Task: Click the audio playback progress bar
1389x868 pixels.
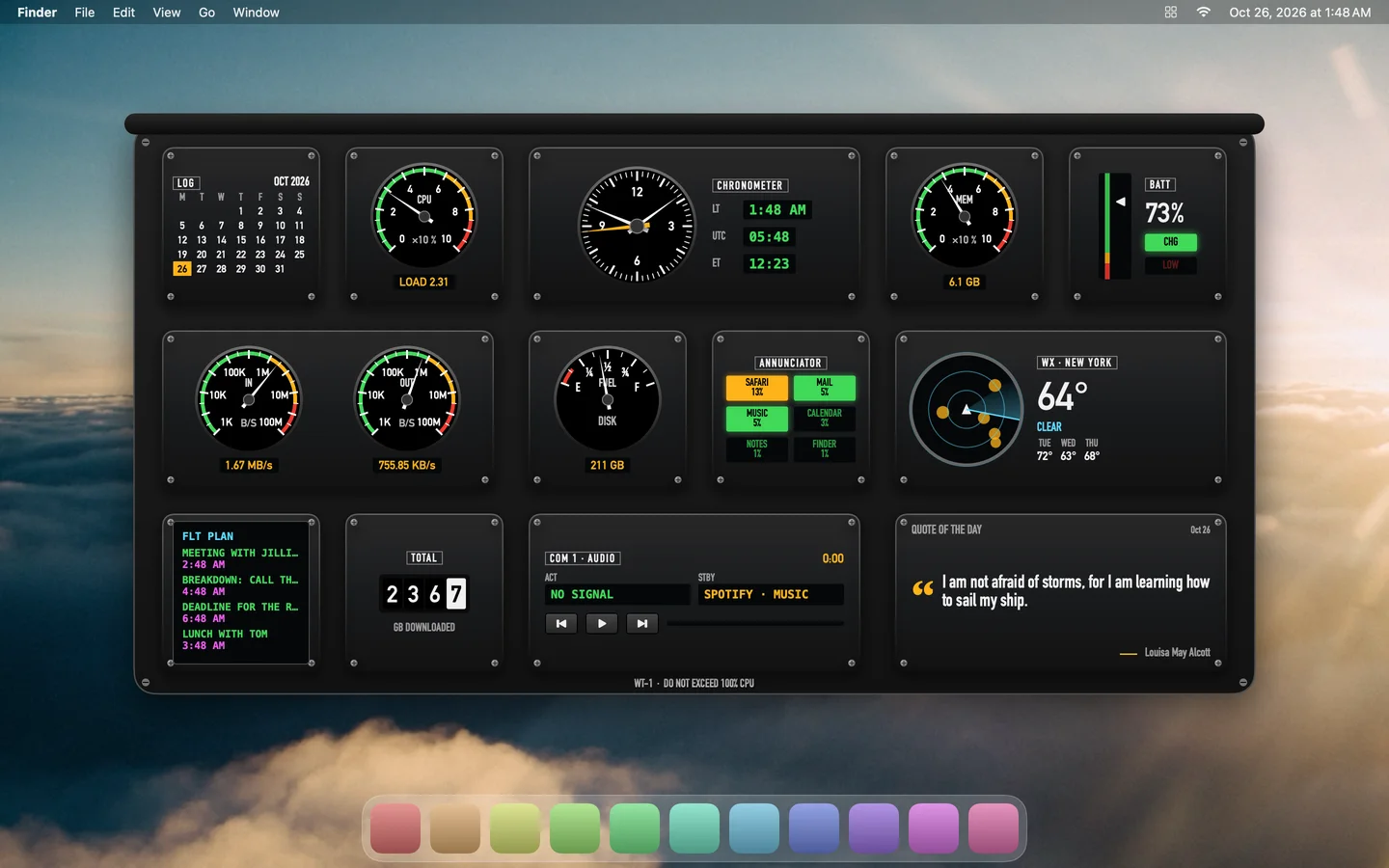Action: [x=755, y=624]
